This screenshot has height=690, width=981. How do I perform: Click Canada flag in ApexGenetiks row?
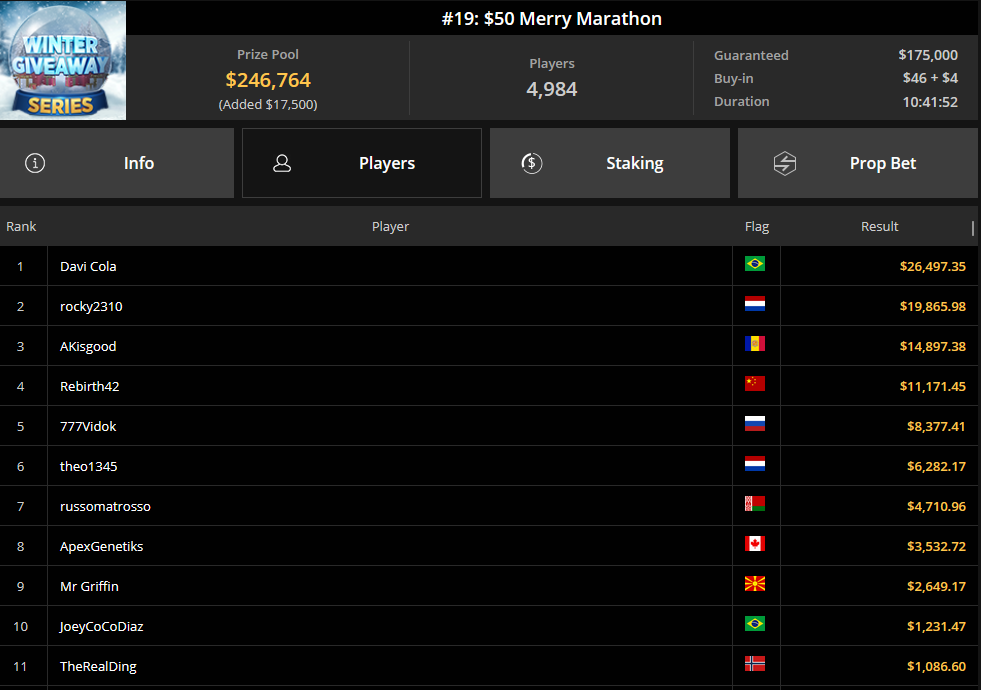pyautogui.click(x=755, y=544)
